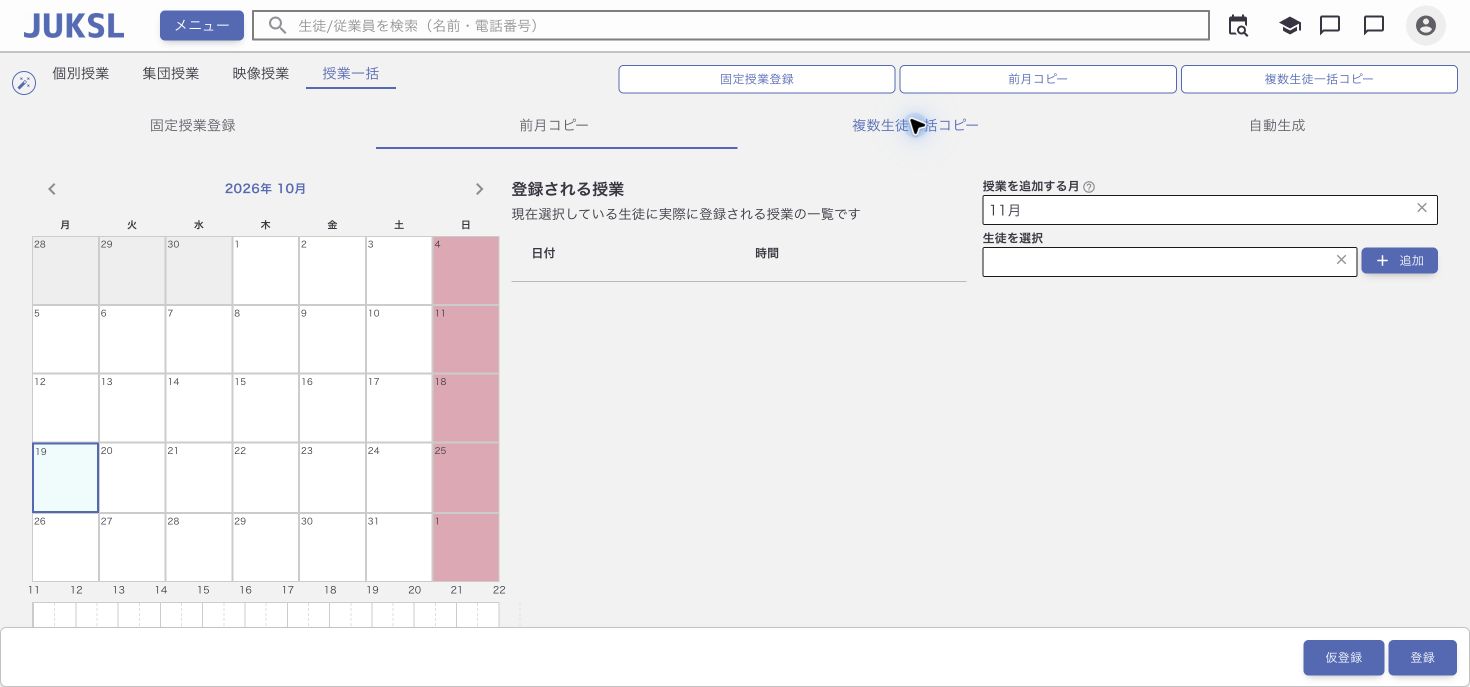Click the 日付 column header
Screen dimensions: 1470x687
point(543,254)
